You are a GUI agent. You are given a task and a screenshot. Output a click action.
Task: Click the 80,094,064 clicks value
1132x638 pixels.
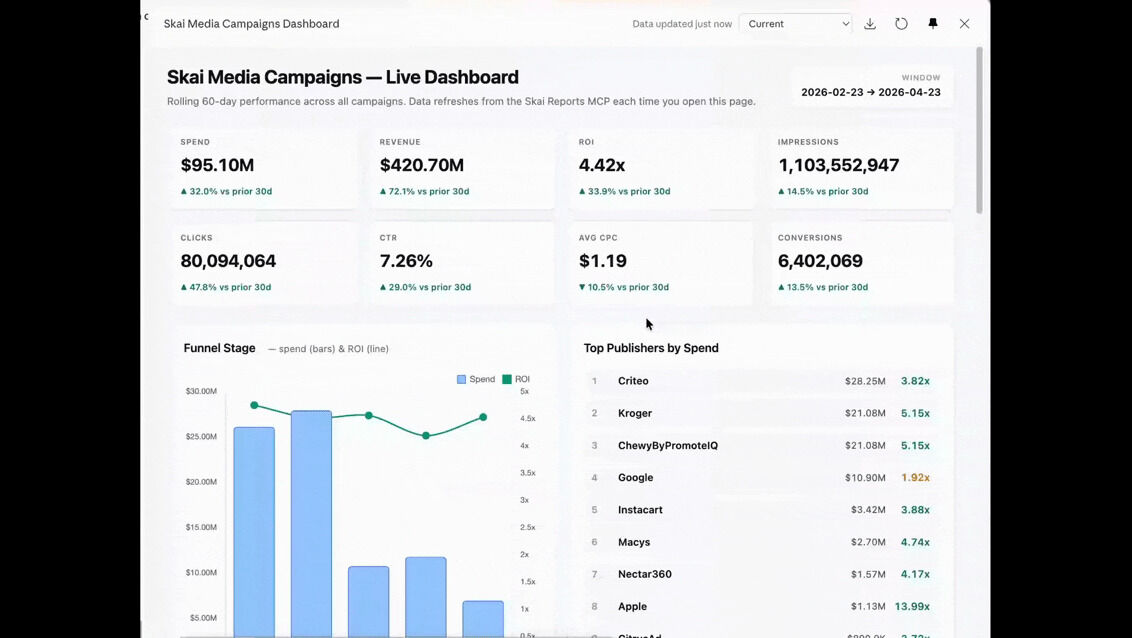228,261
